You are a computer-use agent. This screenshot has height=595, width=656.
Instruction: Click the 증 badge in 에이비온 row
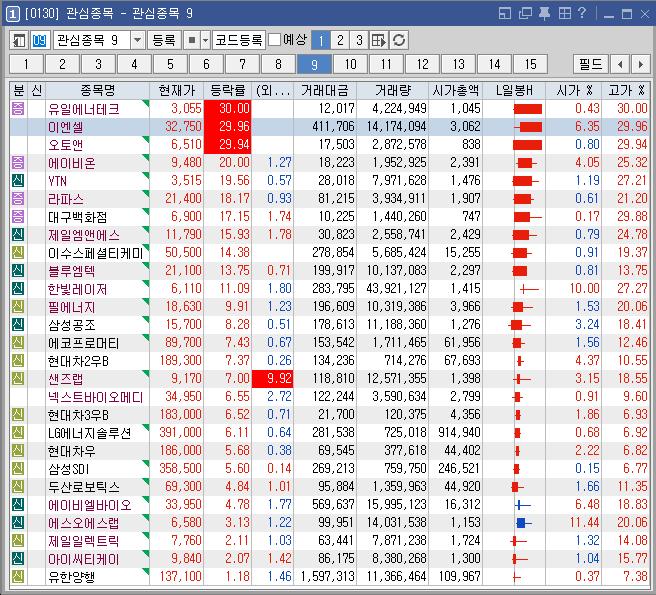[18, 163]
